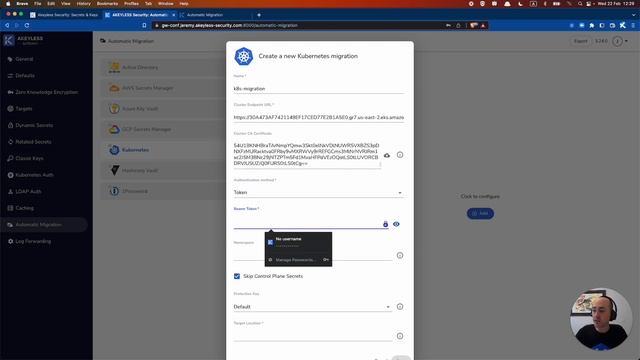Select Hashicorp Vault migration source
Image resolution: width=640 pixels, height=360 pixels.
[x=163, y=171]
